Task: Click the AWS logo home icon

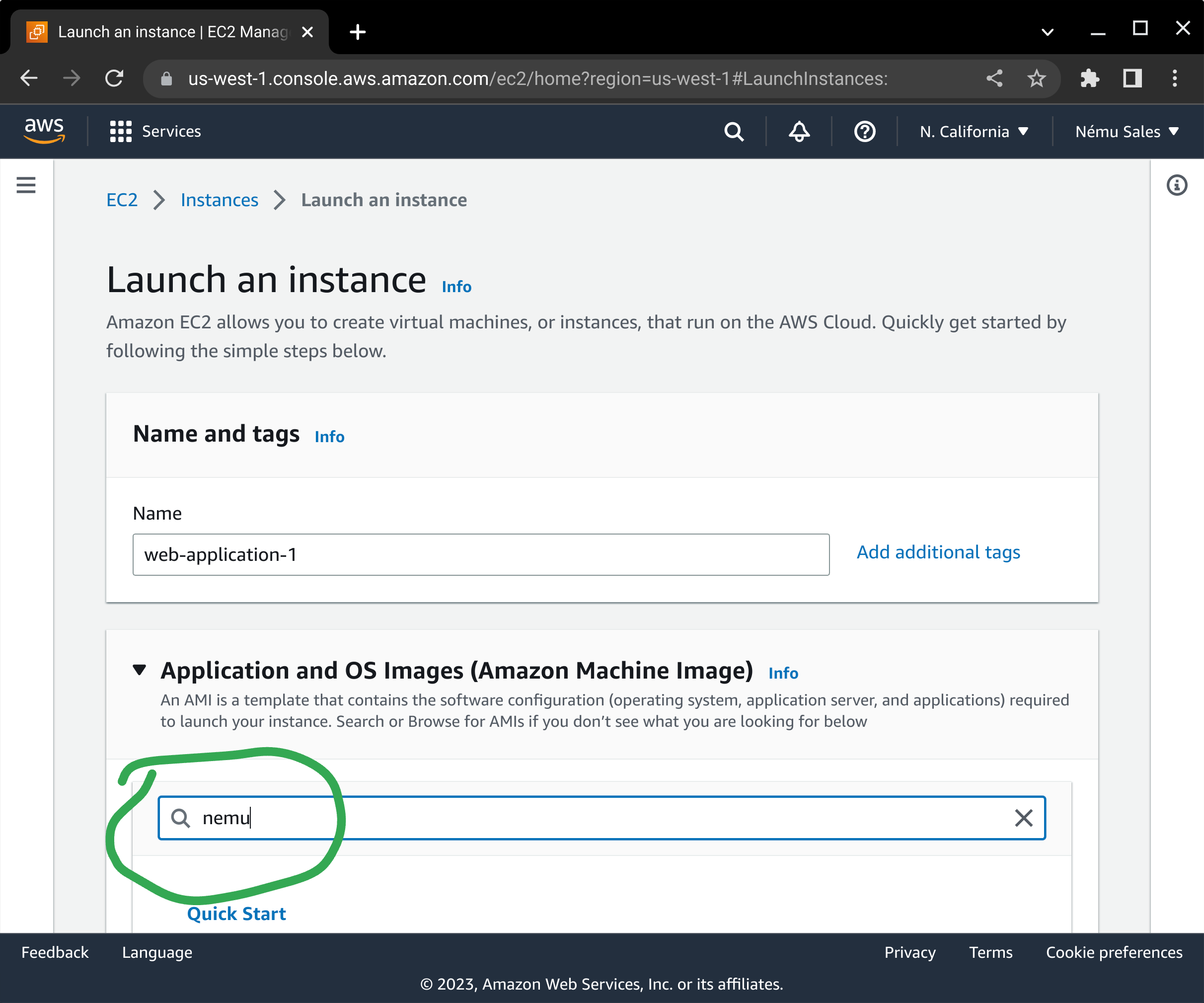Action: pyautogui.click(x=44, y=131)
